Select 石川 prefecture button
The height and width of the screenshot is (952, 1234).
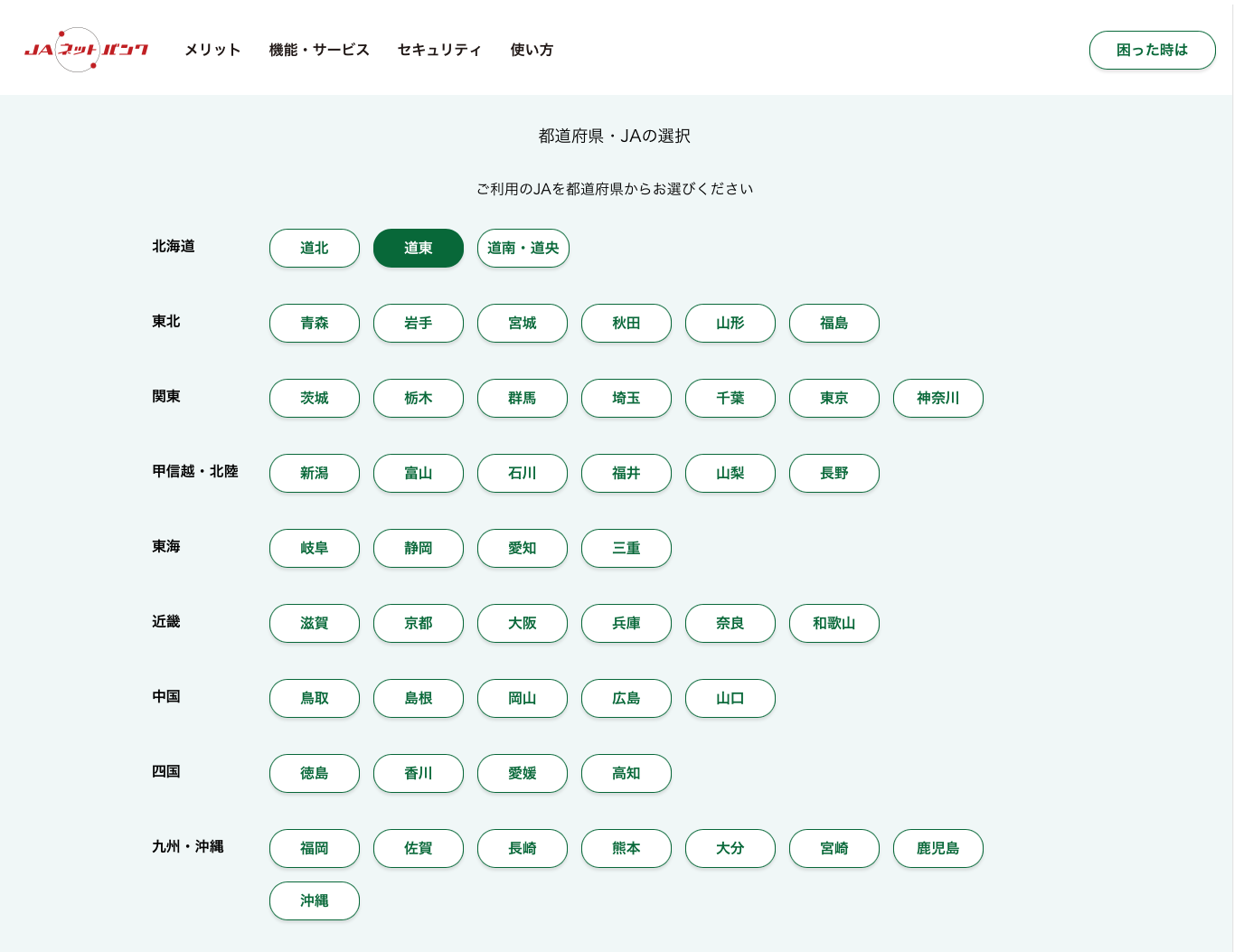523,473
